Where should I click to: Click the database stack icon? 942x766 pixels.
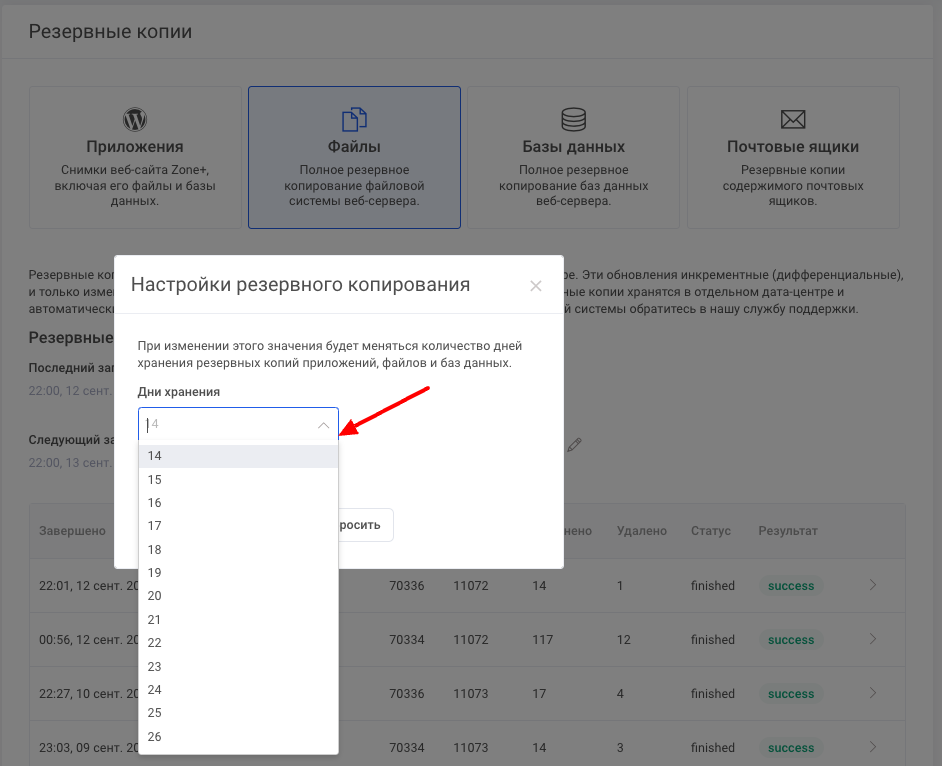tap(573, 119)
